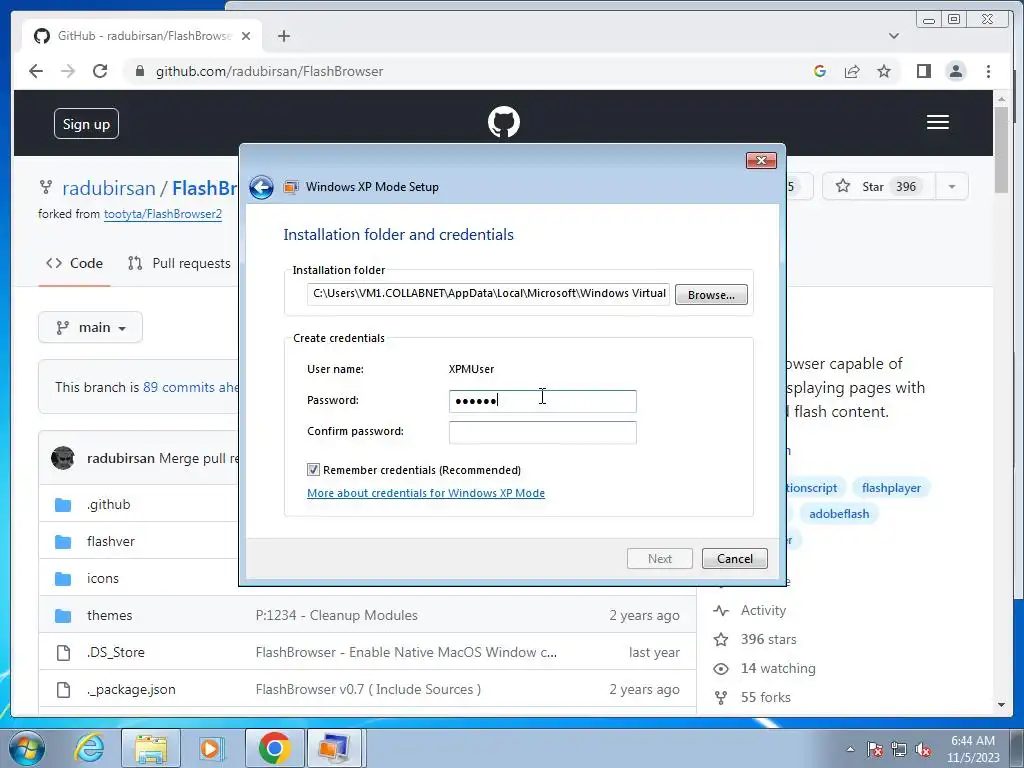Image resolution: width=1024 pixels, height=768 pixels.
Task: Launch Internet Explorer from taskbar
Action: pos(89,748)
